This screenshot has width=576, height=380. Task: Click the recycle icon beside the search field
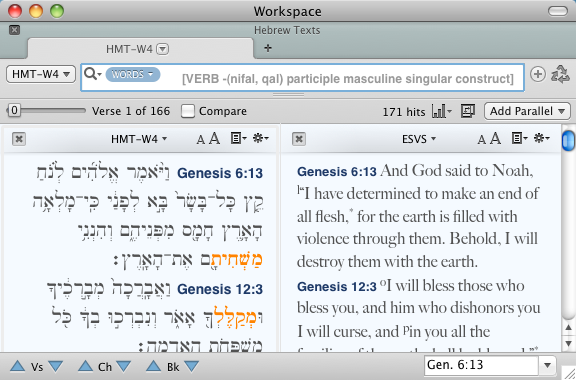[560, 74]
